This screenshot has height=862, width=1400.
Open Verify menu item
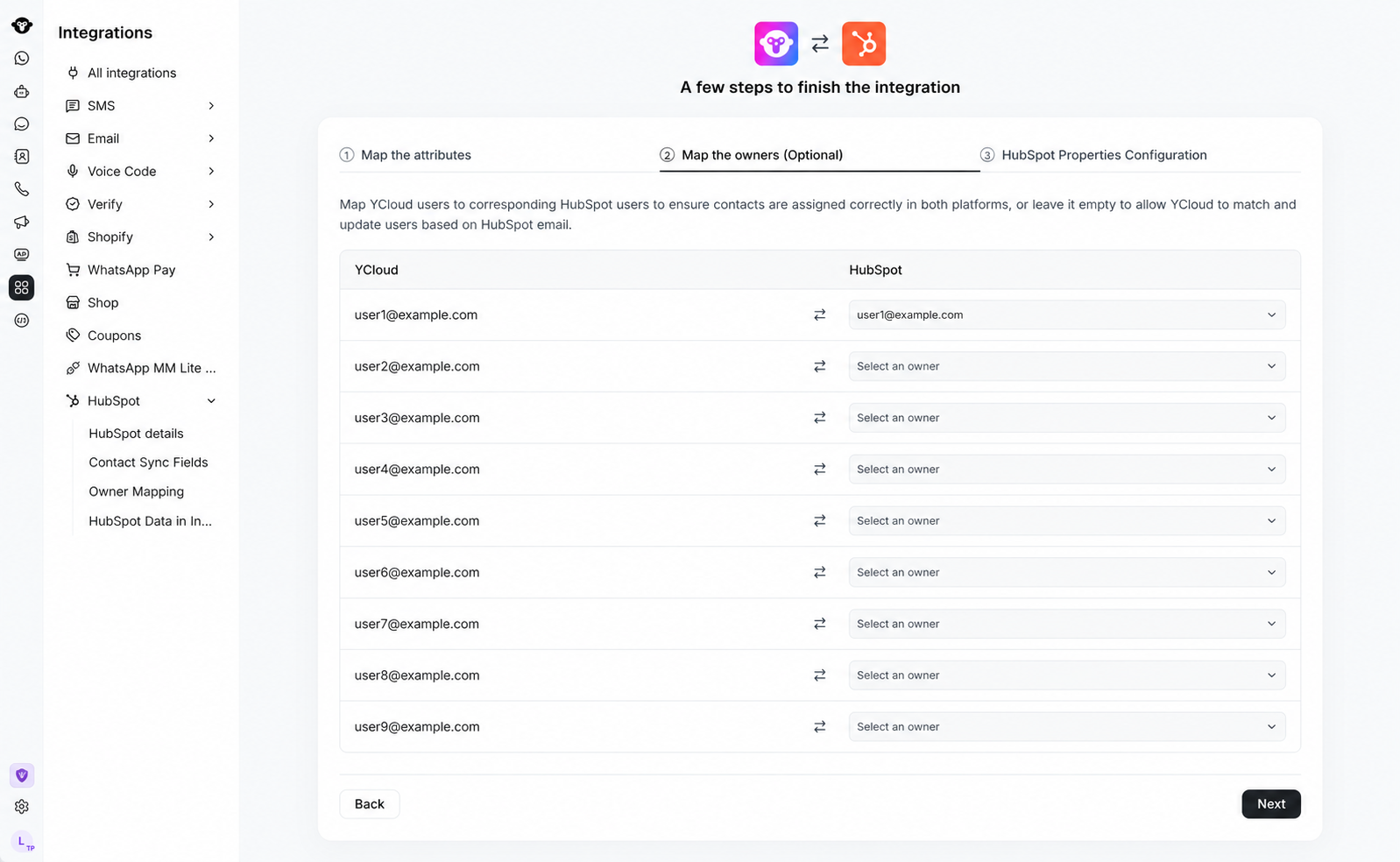pos(140,204)
